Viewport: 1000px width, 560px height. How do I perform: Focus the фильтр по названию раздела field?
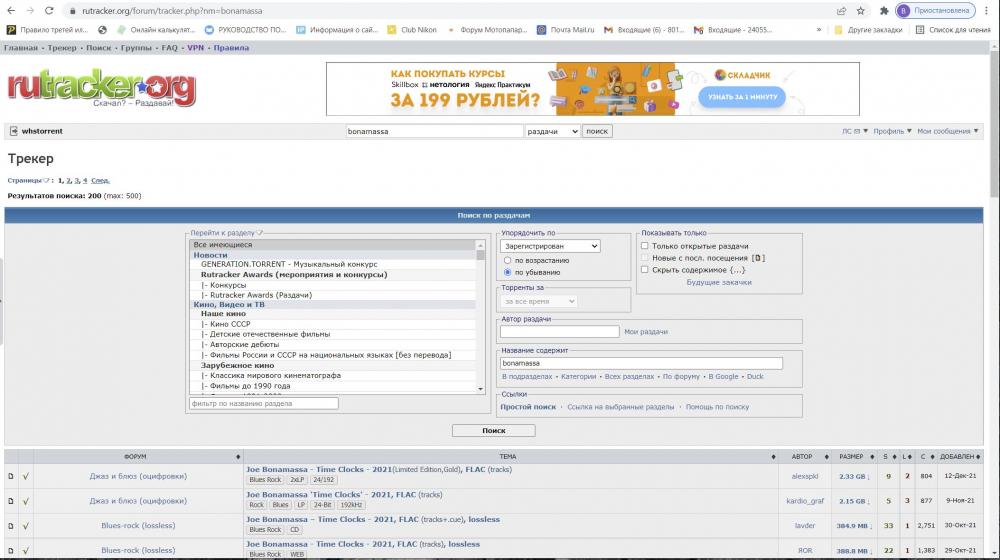[263, 404]
